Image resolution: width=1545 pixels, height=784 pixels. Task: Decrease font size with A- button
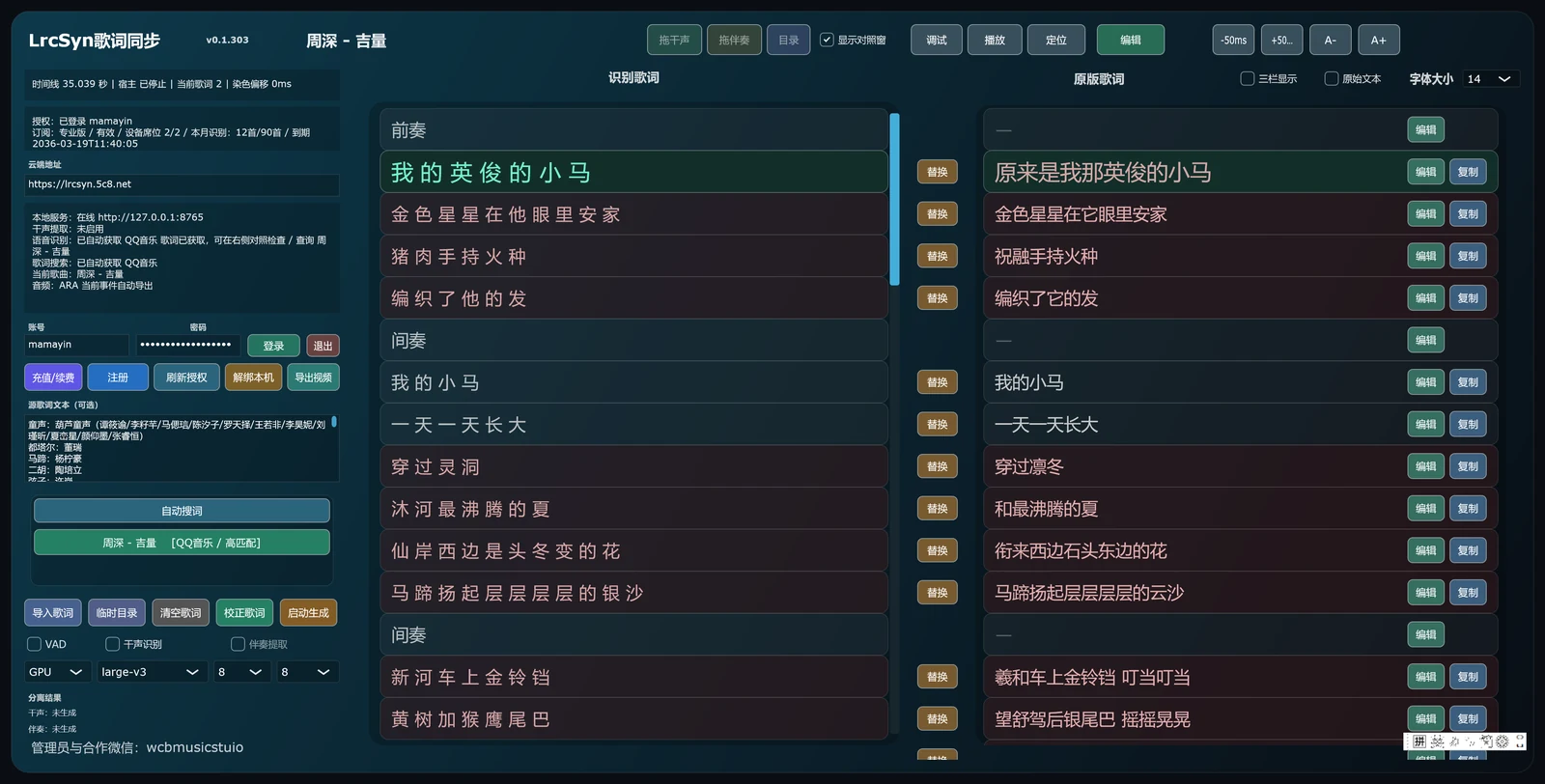coord(1331,40)
